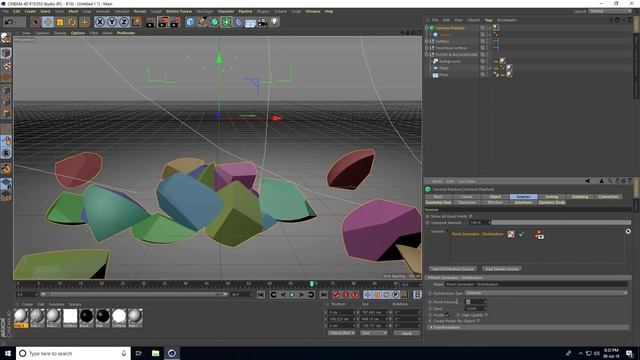Screen dimensions: 640x360
Task: Toggle the Z axis lock
Action: point(124,22)
